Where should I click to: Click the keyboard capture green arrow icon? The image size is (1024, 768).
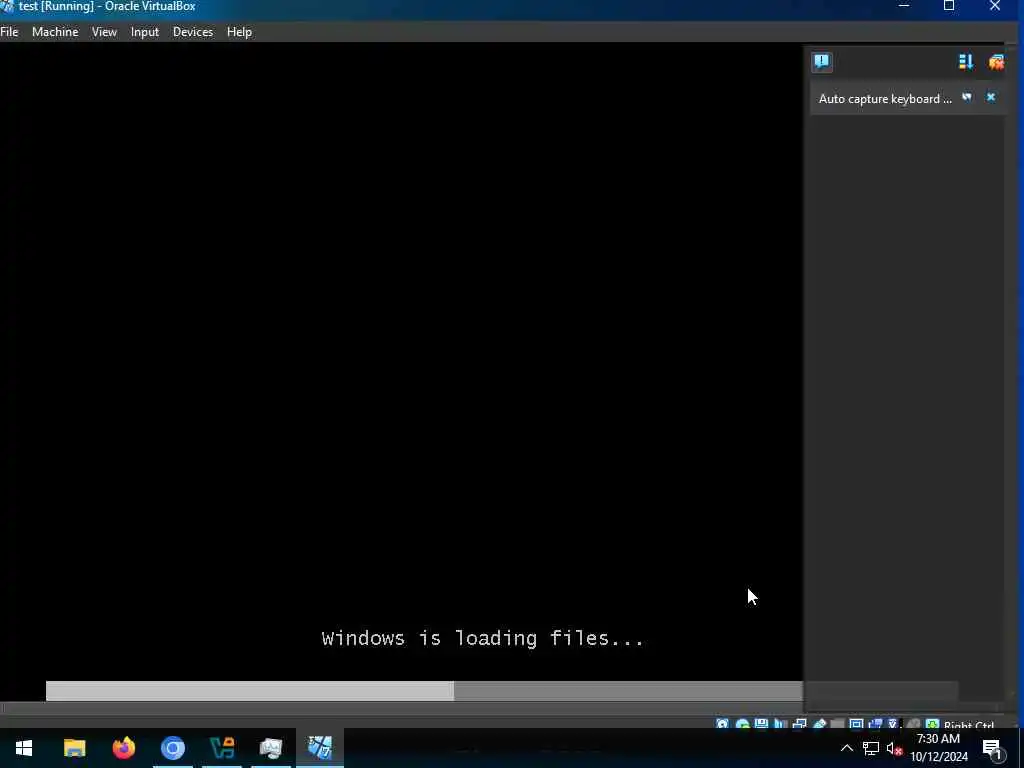pyautogui.click(x=933, y=724)
